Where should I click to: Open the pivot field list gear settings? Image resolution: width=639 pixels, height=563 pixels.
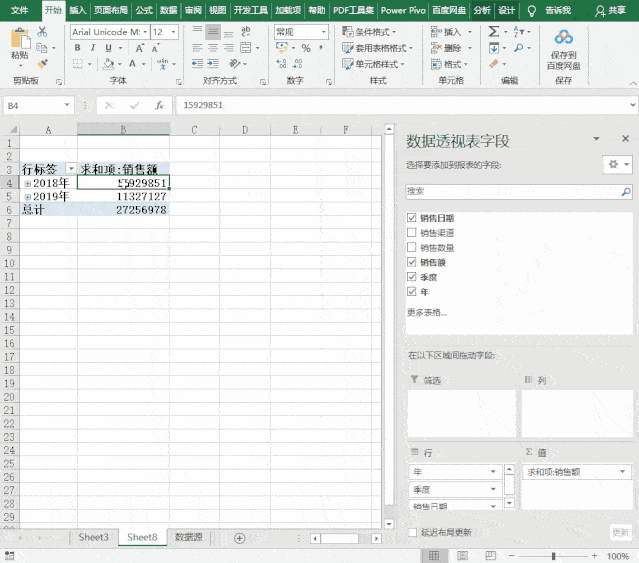(x=613, y=164)
